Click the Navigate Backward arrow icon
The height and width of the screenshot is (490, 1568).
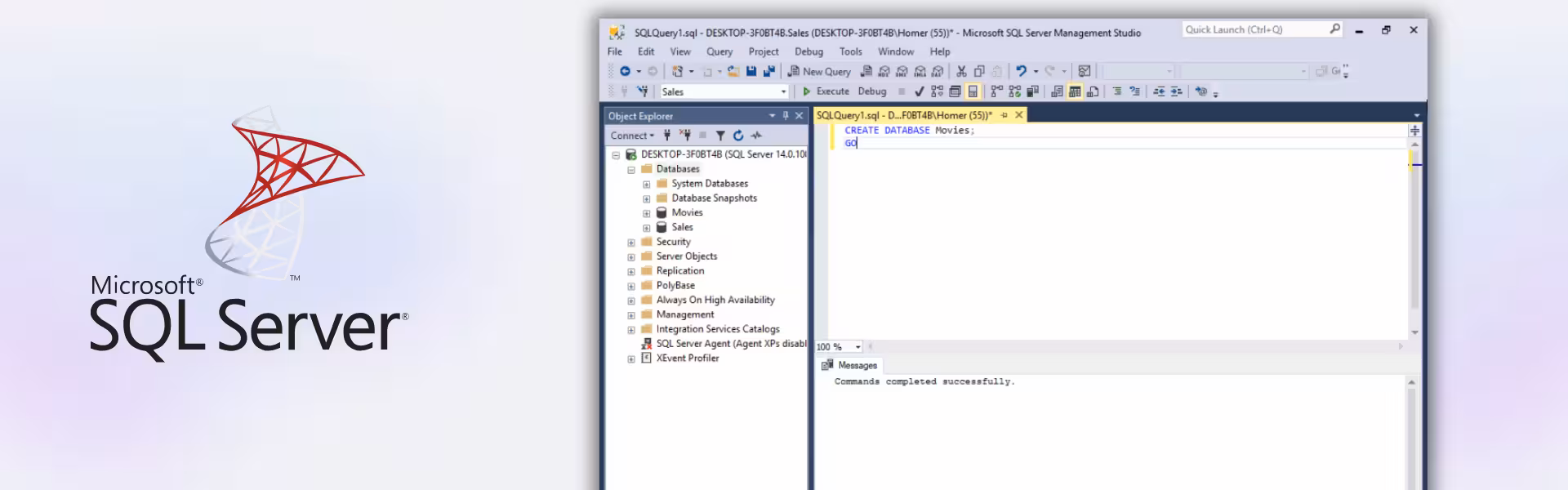(x=626, y=71)
